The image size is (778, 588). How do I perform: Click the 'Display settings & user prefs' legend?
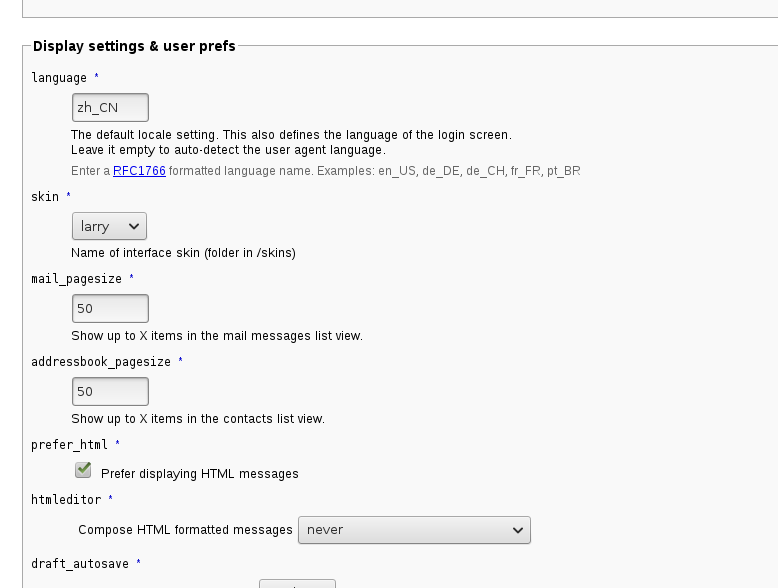tap(134, 46)
